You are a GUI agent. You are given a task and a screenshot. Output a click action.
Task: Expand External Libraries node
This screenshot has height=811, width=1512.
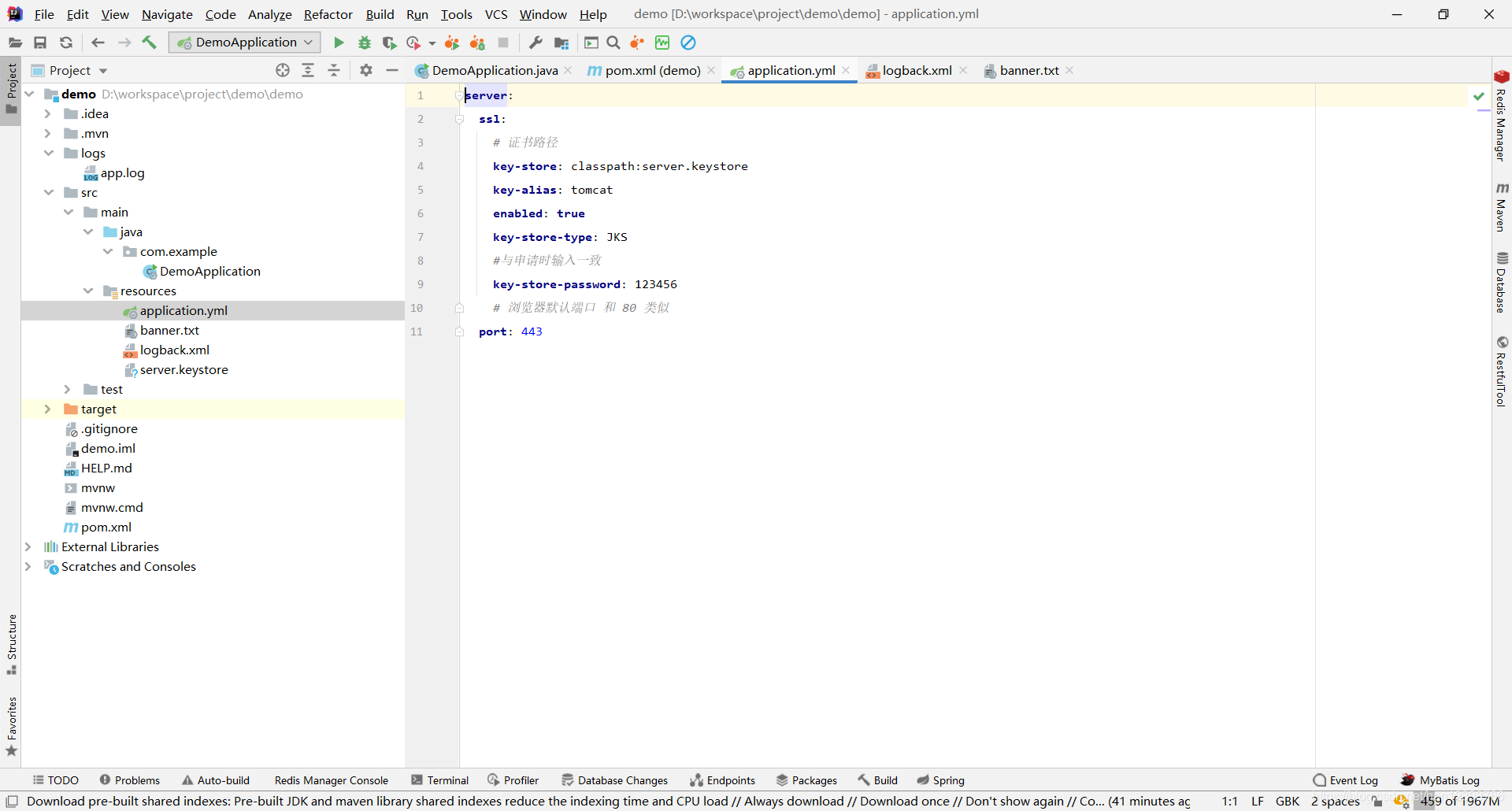pos(28,546)
